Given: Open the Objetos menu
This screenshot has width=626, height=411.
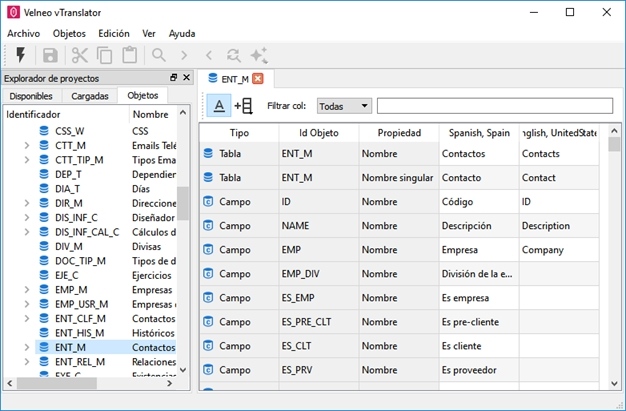Looking at the screenshot, I should pyautogui.click(x=69, y=33).
